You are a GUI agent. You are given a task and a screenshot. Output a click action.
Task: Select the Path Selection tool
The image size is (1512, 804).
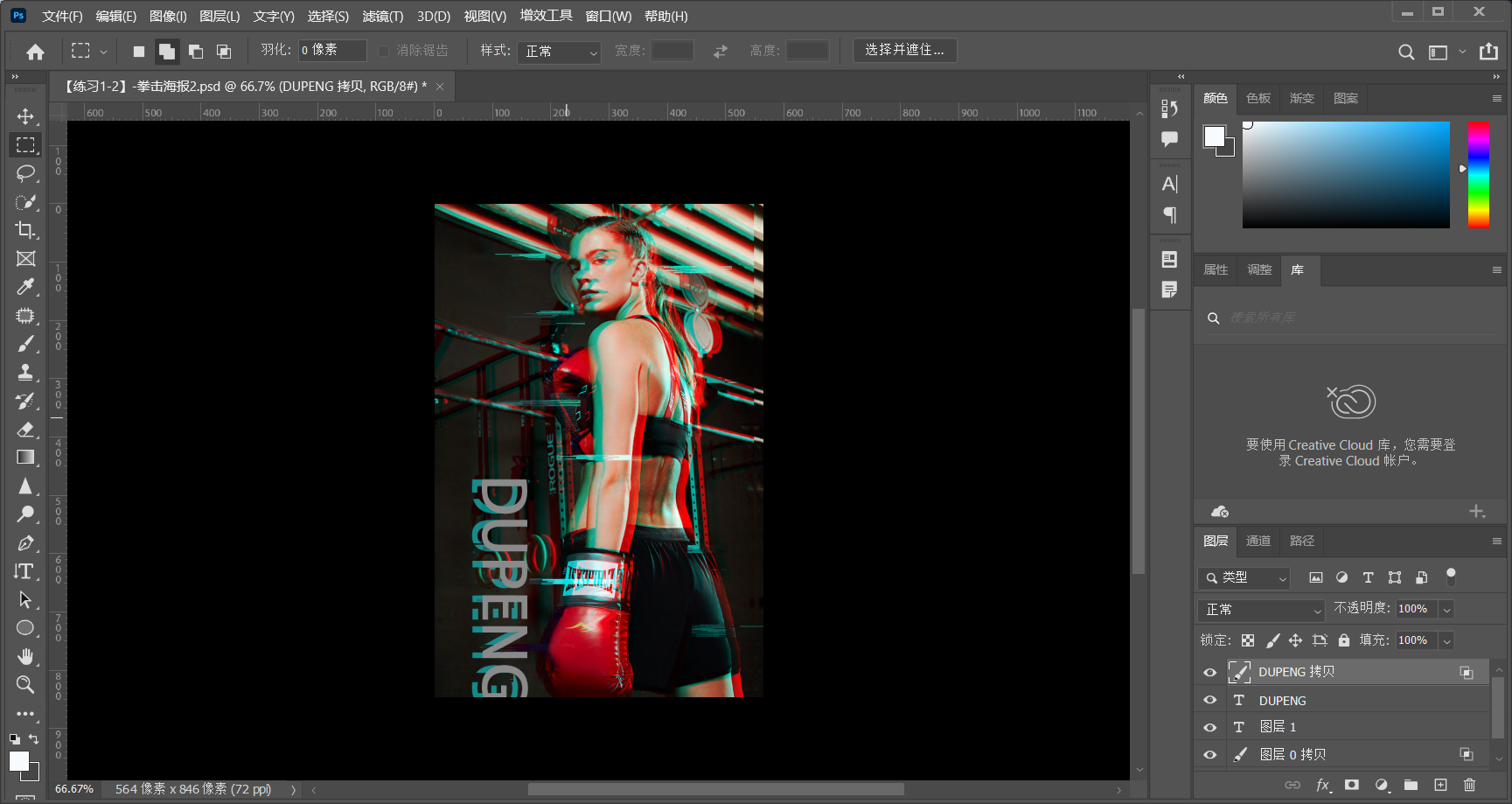(x=25, y=599)
